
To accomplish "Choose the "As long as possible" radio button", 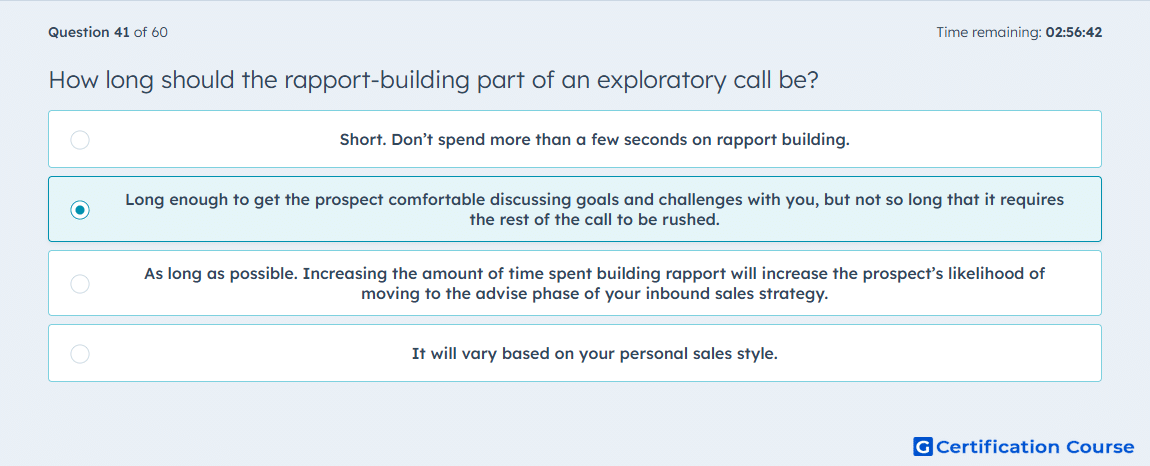I will pyautogui.click(x=80, y=283).
